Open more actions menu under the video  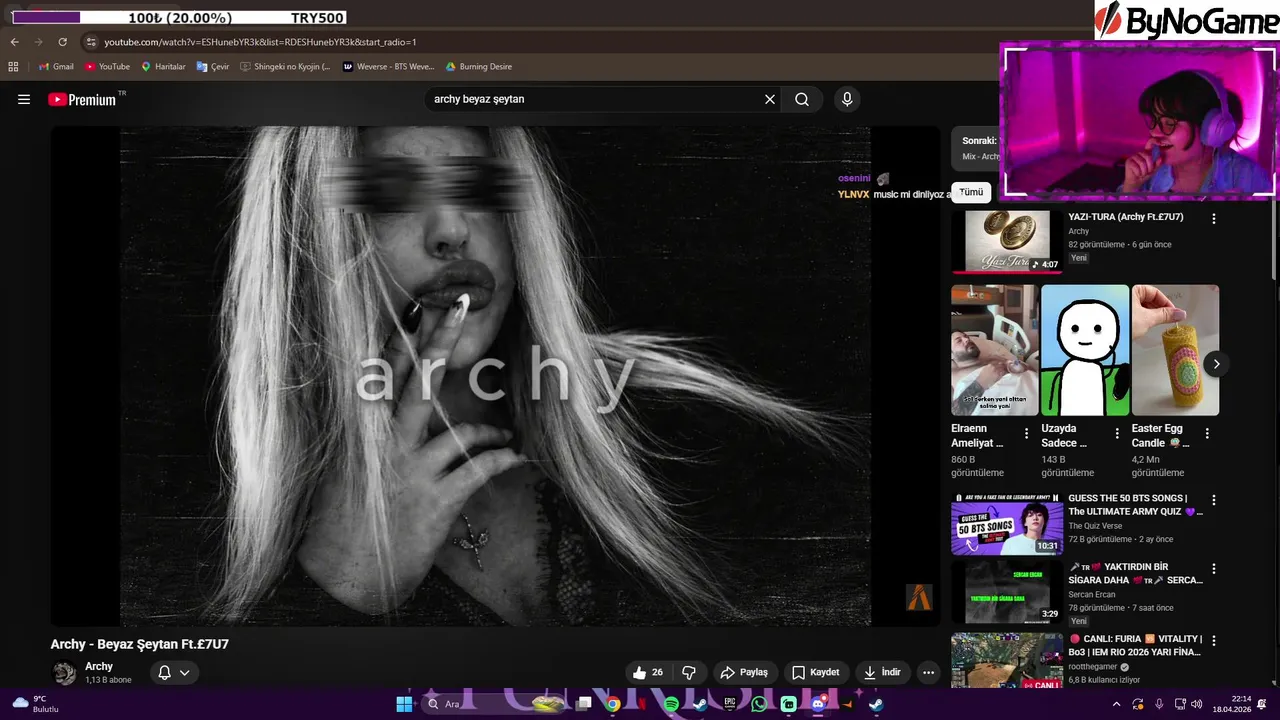click(928, 672)
